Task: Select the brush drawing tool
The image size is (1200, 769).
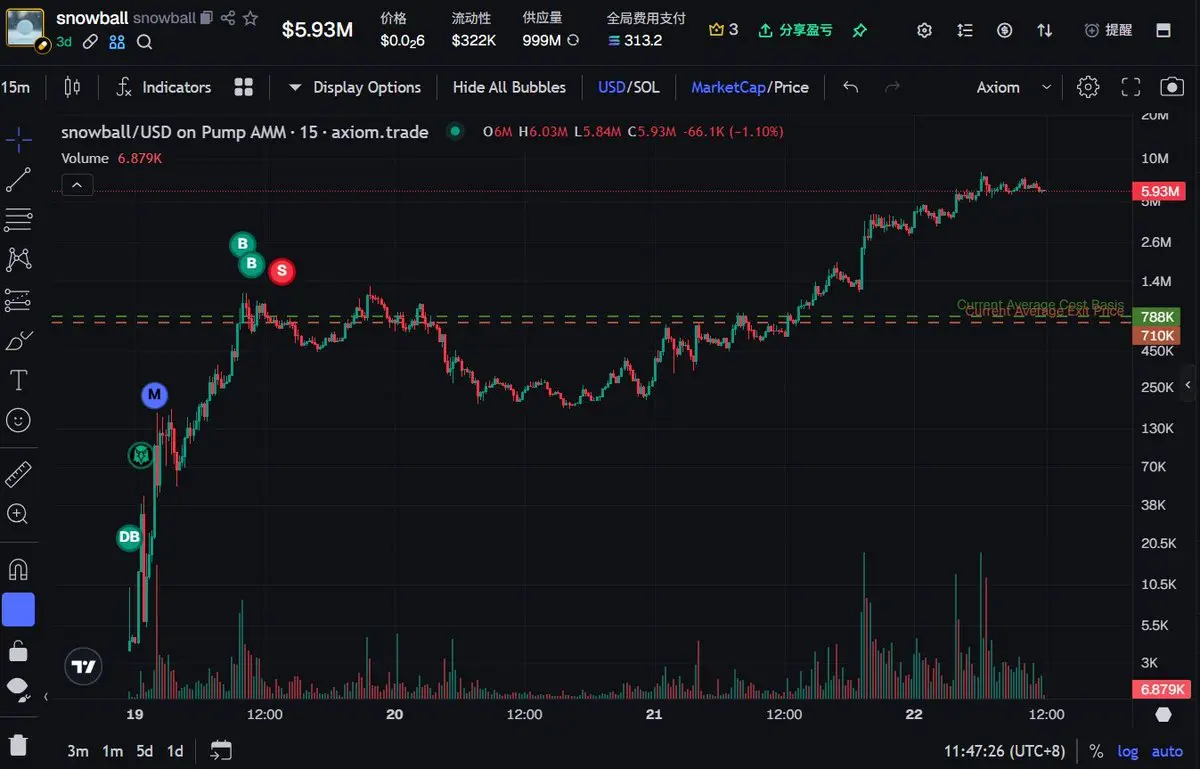Action: [18, 341]
